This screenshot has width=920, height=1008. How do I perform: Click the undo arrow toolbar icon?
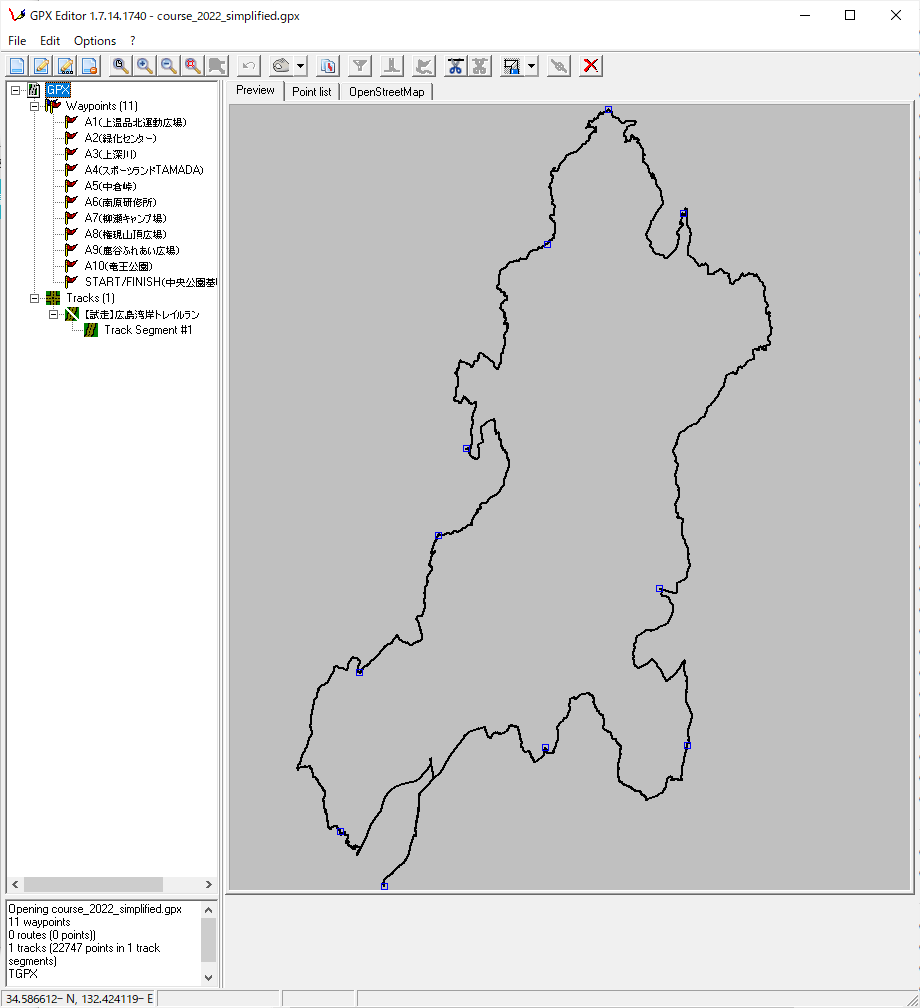(249, 66)
